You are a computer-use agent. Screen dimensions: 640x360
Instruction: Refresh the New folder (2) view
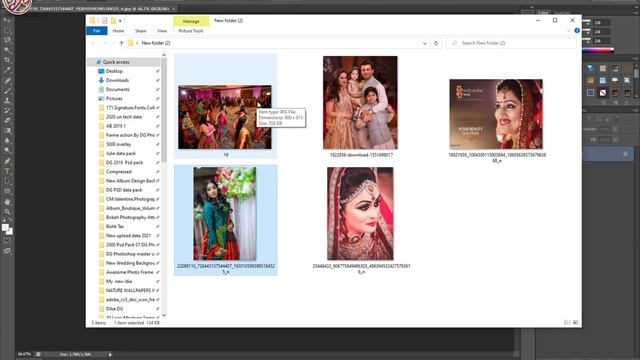(436, 43)
